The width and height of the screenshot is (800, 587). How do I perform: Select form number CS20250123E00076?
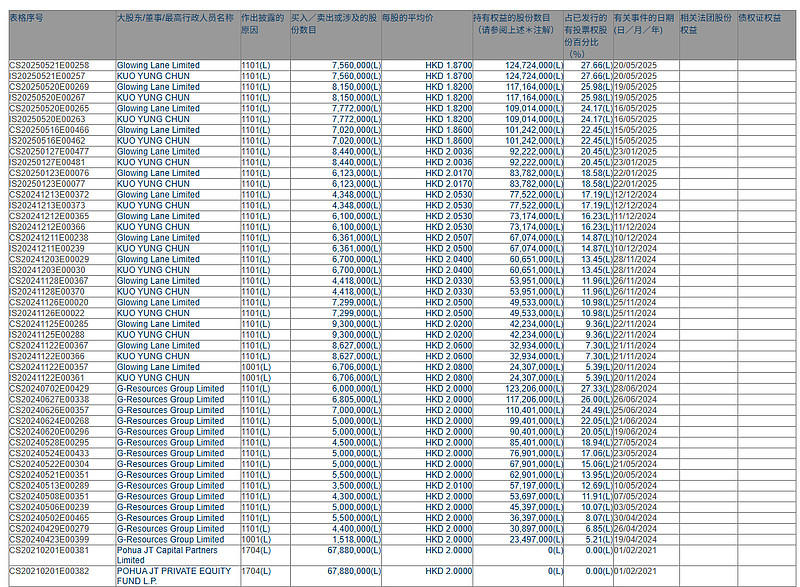pos(49,173)
